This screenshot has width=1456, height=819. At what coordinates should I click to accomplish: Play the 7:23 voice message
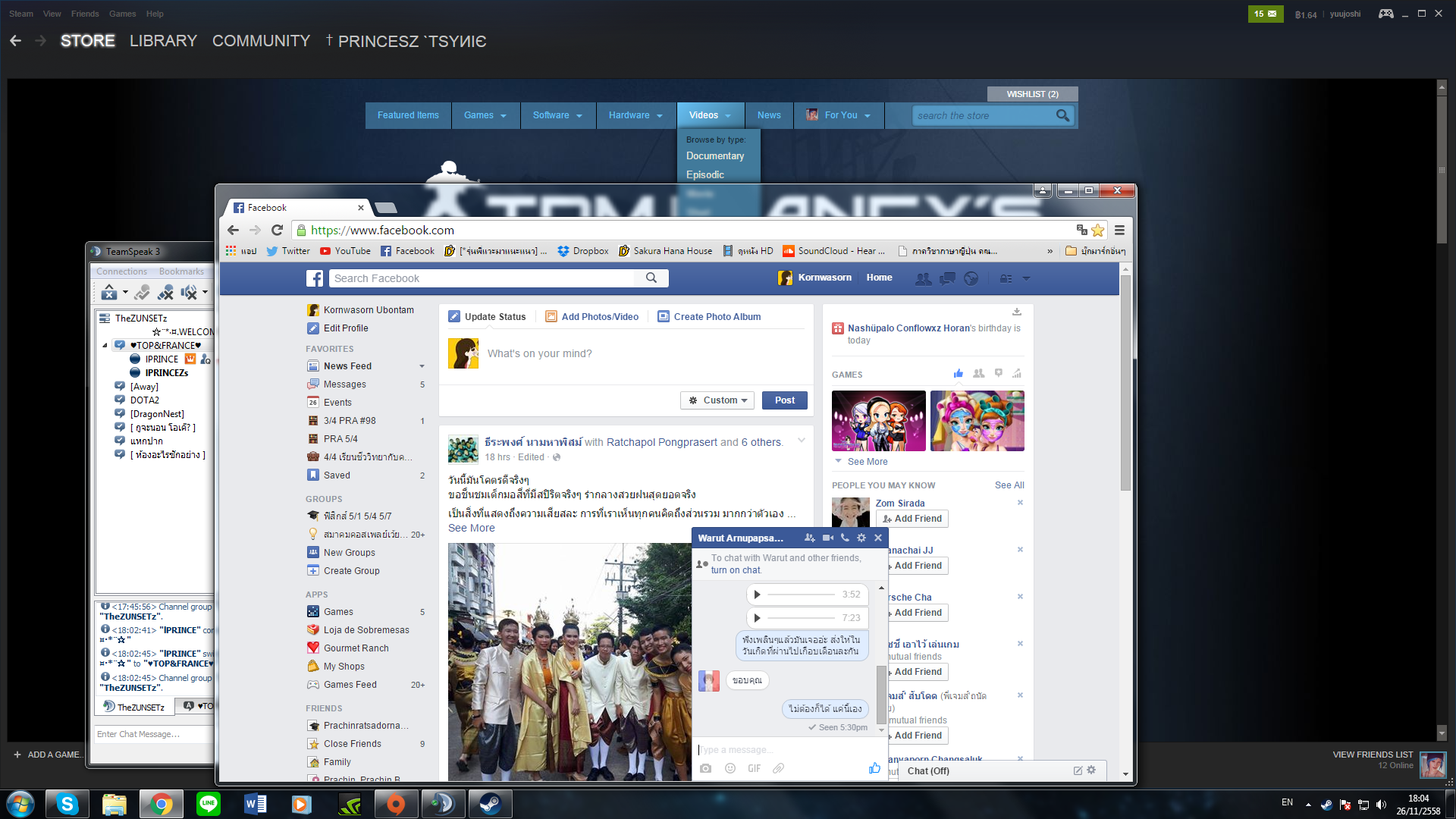pos(757,618)
